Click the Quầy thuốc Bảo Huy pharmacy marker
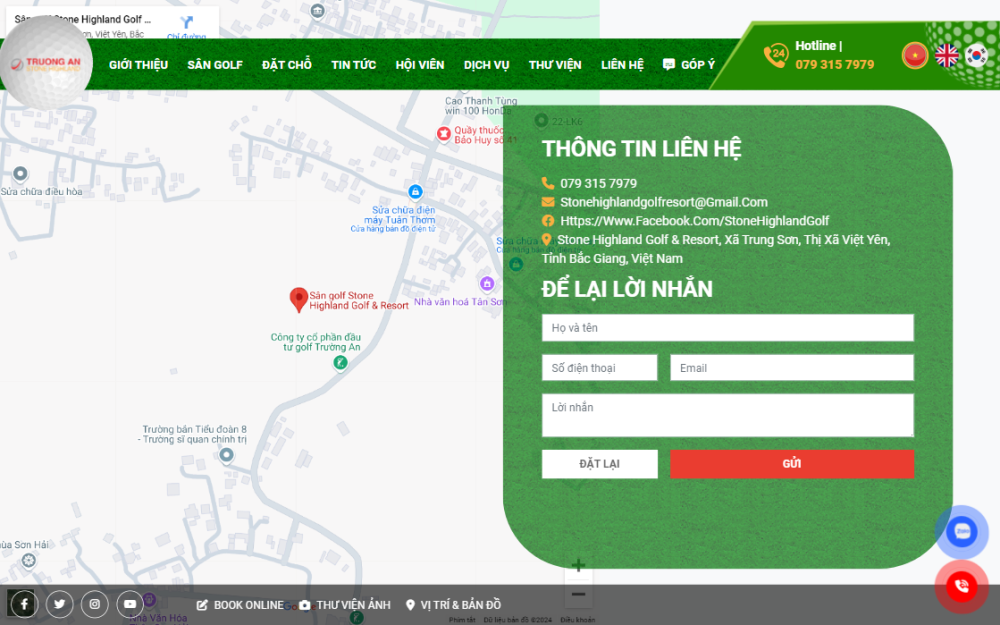The width and height of the screenshot is (1000, 625). pos(444,135)
